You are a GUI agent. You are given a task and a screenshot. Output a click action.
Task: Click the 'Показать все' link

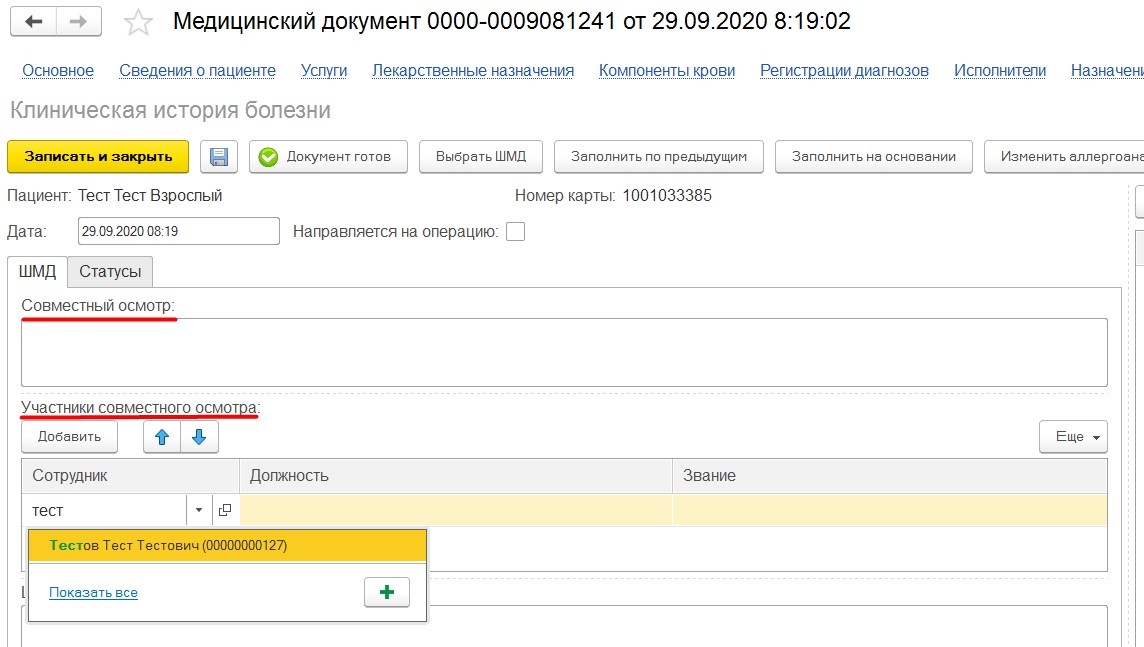93,593
